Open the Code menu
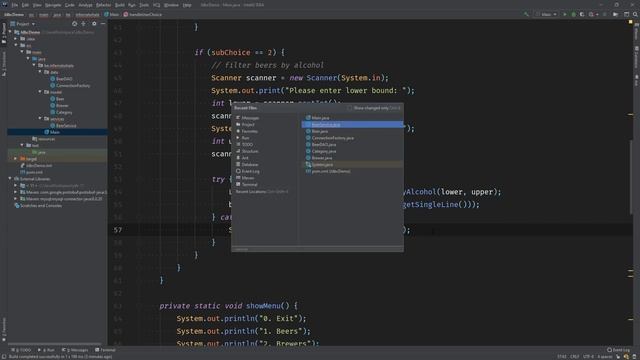The image size is (640, 360). click(x=70, y=5)
